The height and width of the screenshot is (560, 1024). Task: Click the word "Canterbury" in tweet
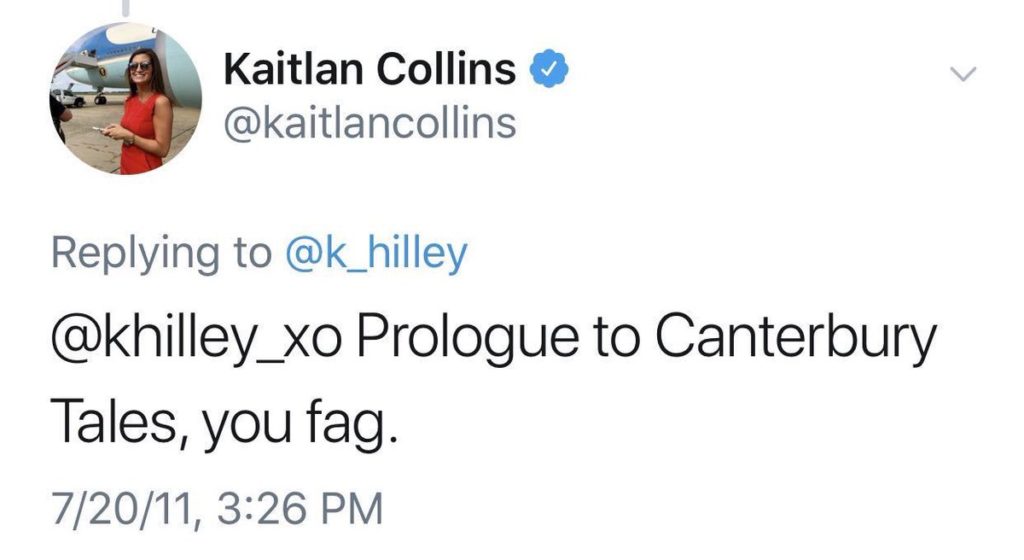click(x=795, y=339)
